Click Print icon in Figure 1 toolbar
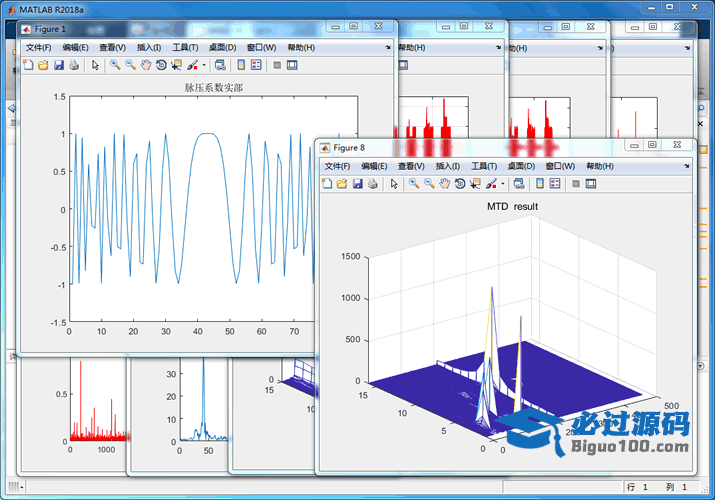715x500 pixels. [73, 65]
